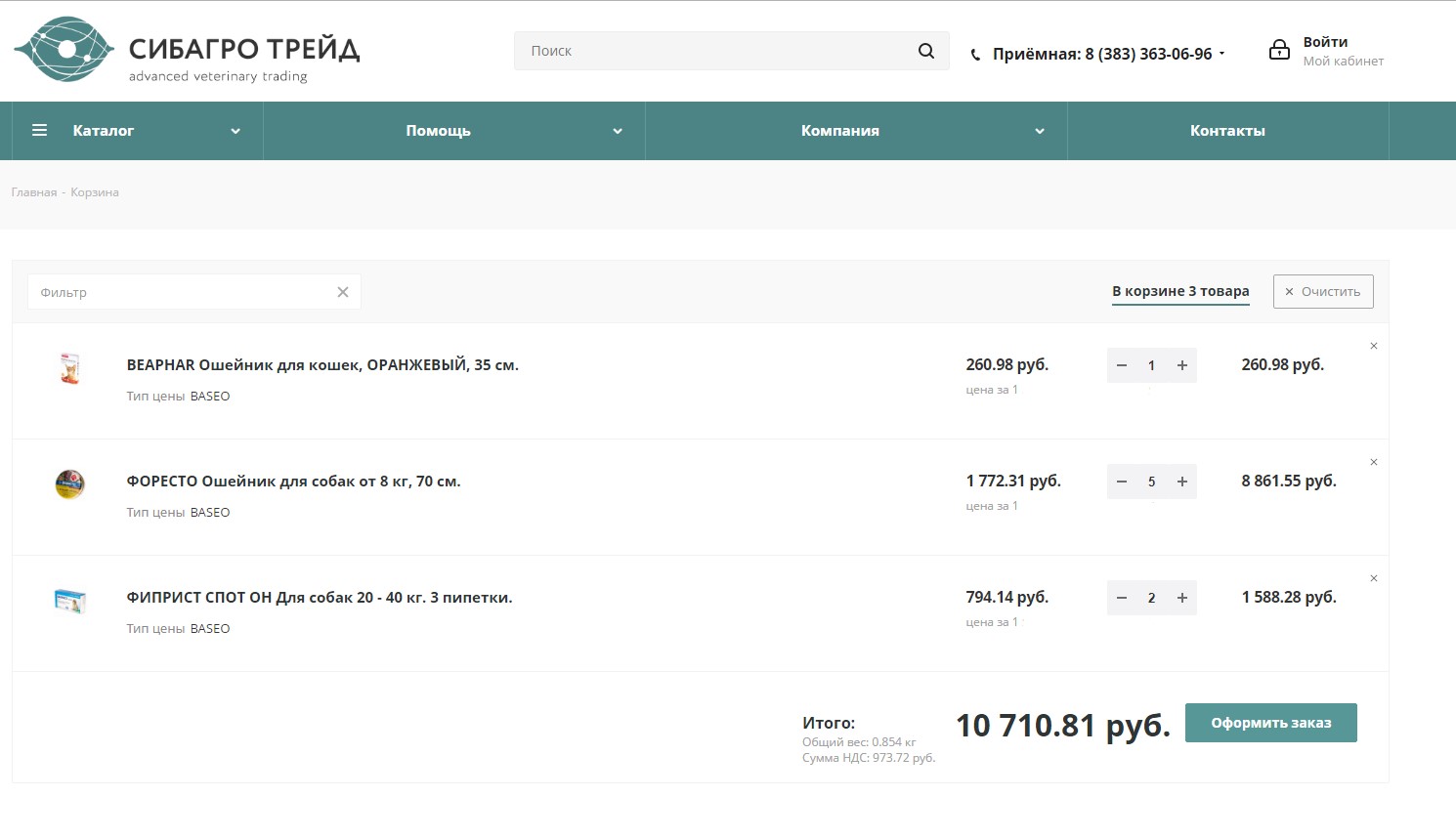The width and height of the screenshot is (1456, 839).
Task: Expand the Помощь menu chevron
Action: click(x=618, y=131)
